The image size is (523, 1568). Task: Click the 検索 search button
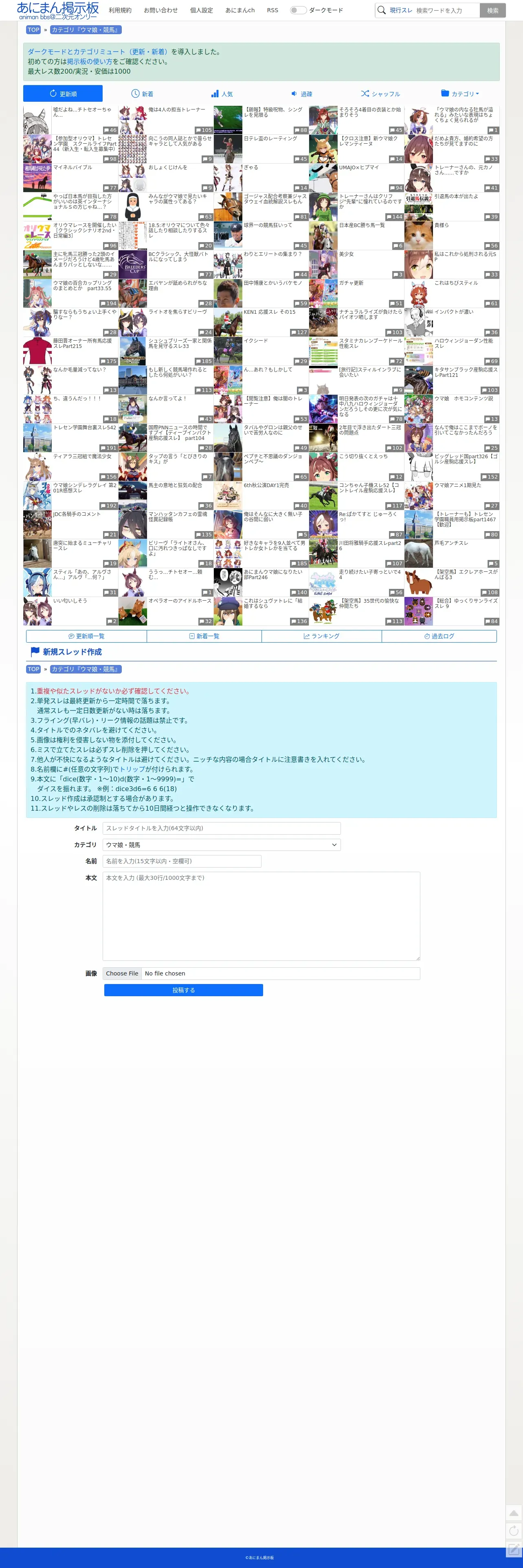pyautogui.click(x=492, y=10)
